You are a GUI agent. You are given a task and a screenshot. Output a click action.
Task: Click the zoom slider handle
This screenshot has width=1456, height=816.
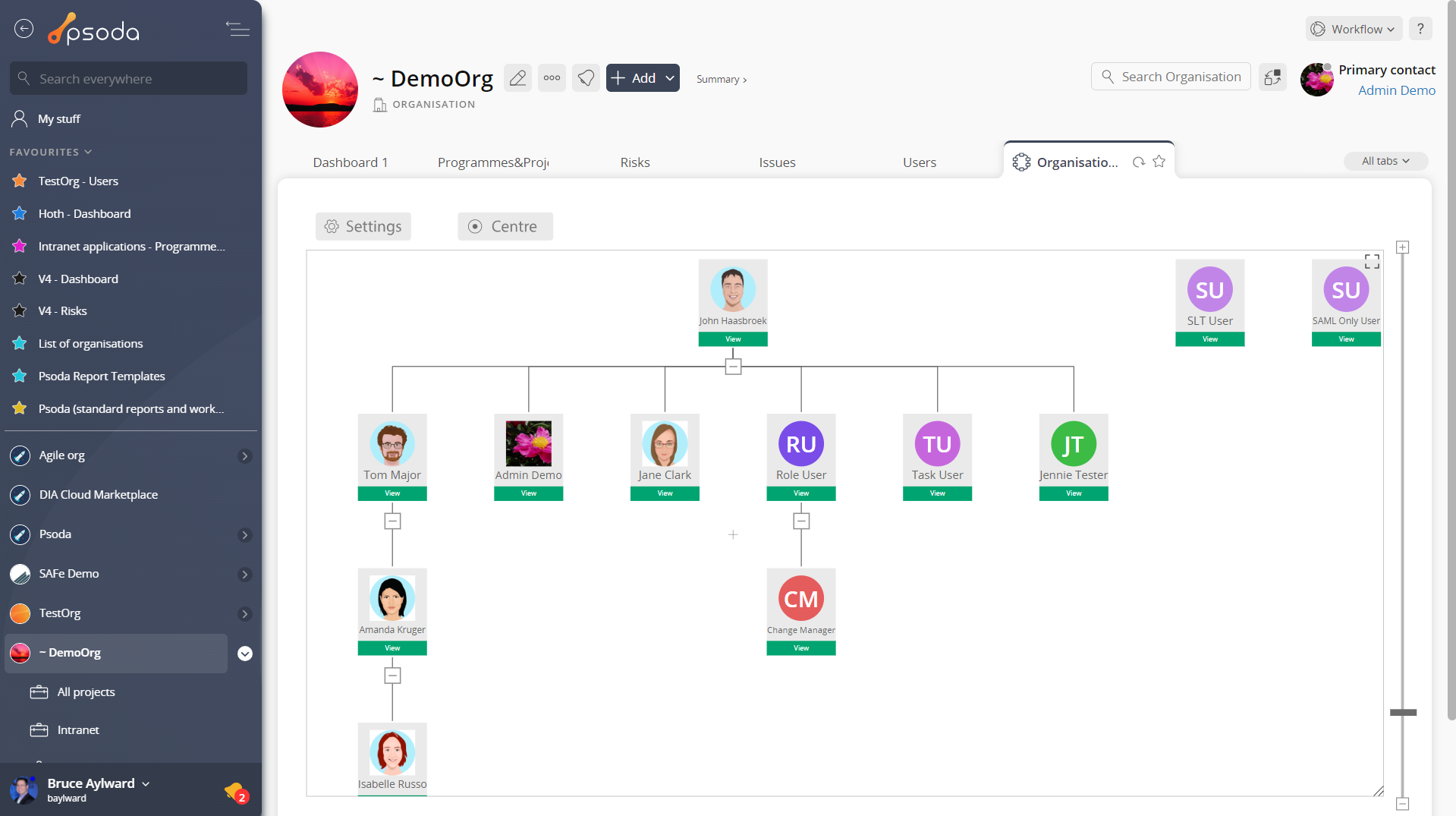(x=1403, y=712)
